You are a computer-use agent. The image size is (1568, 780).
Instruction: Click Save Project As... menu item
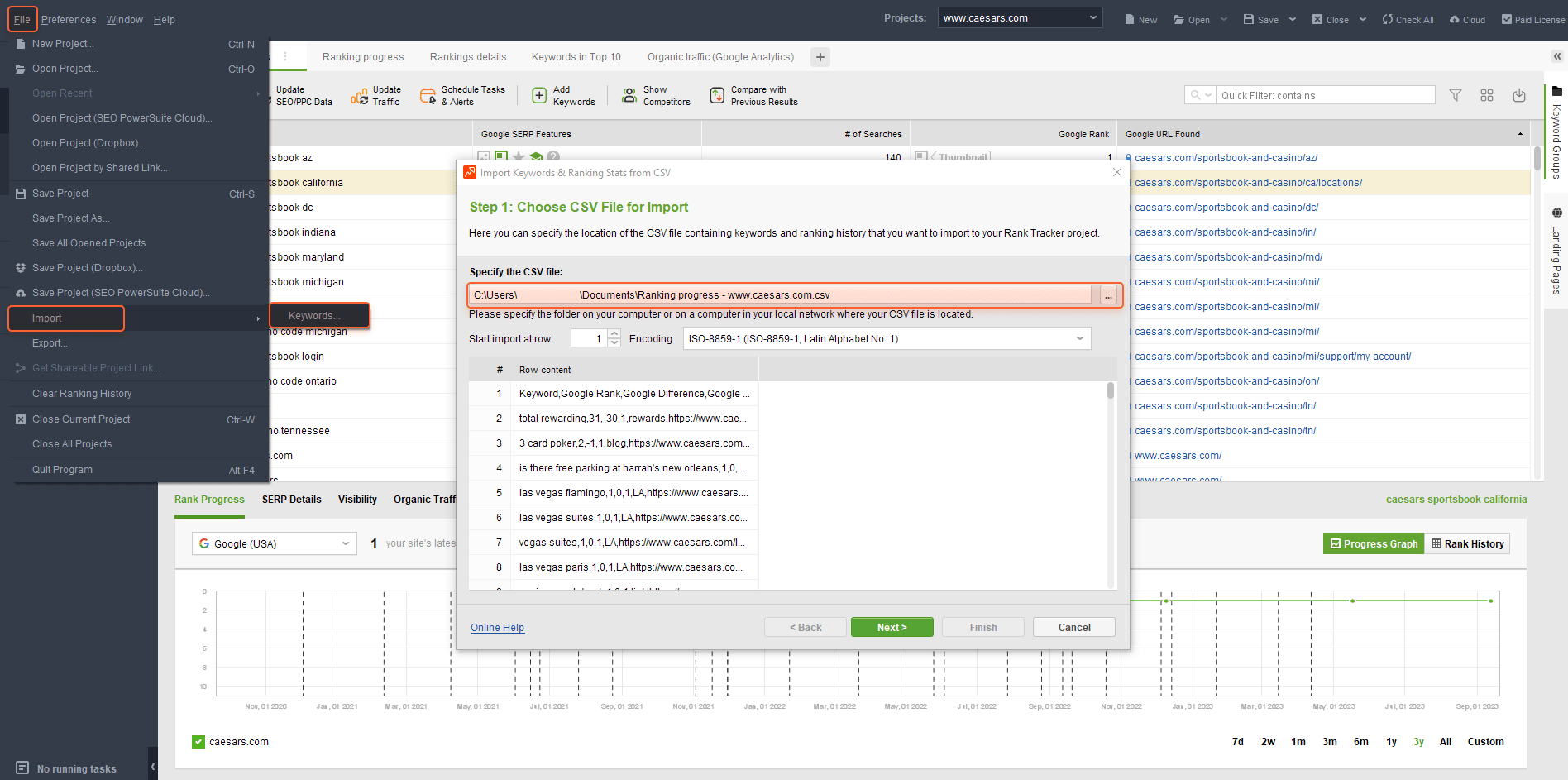pos(70,218)
